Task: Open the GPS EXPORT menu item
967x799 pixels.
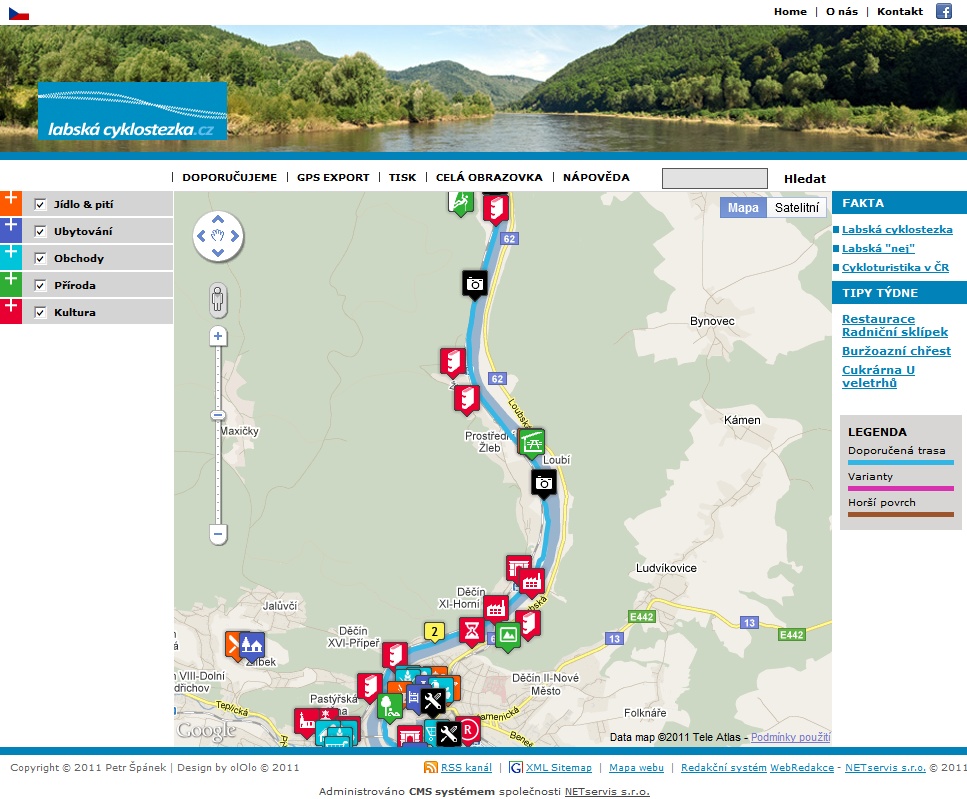Action: click(x=333, y=177)
